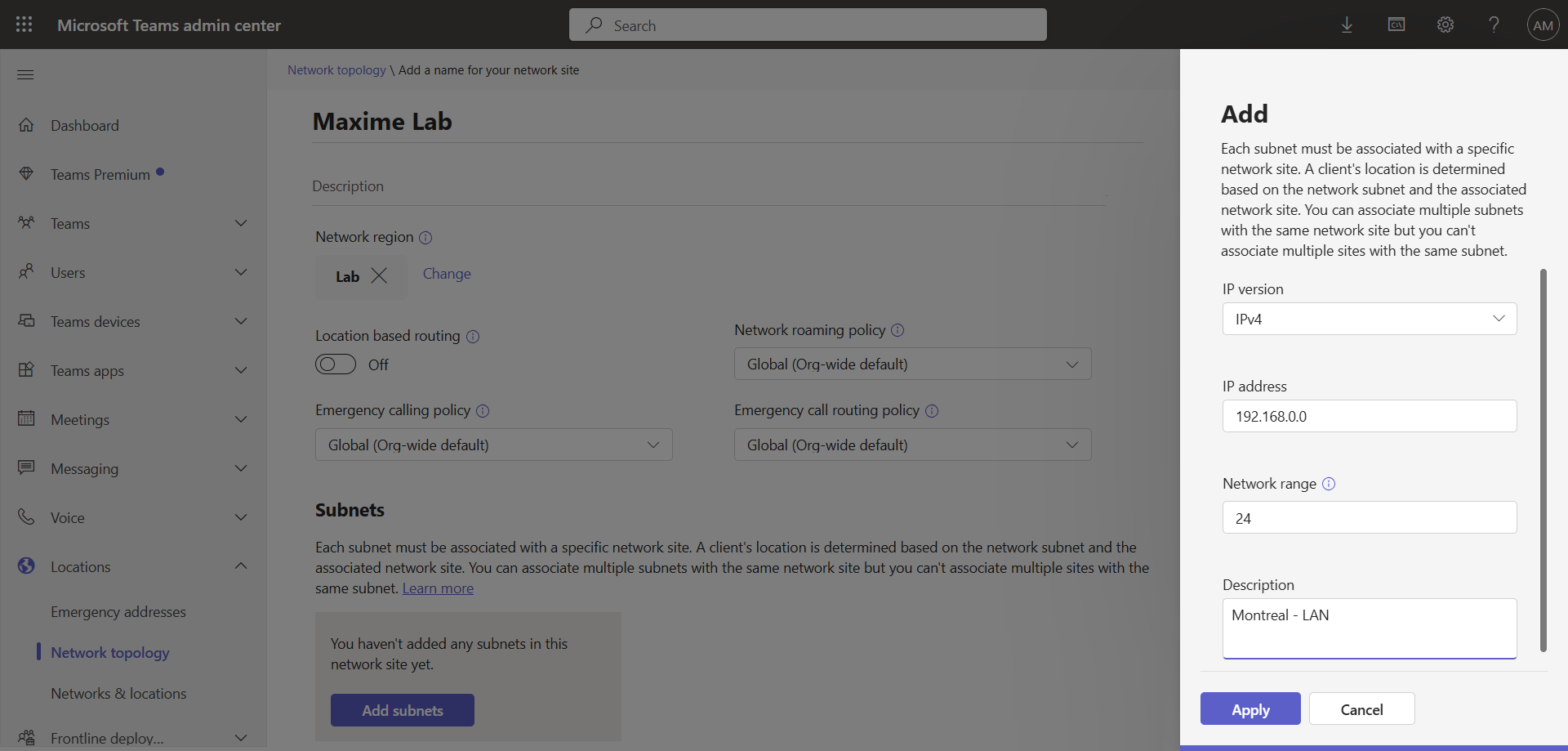Toggle Location based routing switch
Image resolution: width=1568 pixels, height=751 pixels.
coord(336,364)
